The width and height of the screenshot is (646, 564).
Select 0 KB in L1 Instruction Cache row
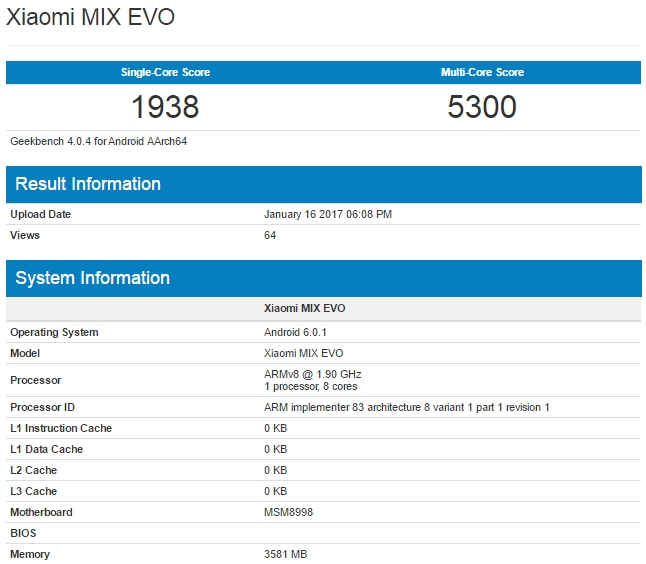(276, 428)
